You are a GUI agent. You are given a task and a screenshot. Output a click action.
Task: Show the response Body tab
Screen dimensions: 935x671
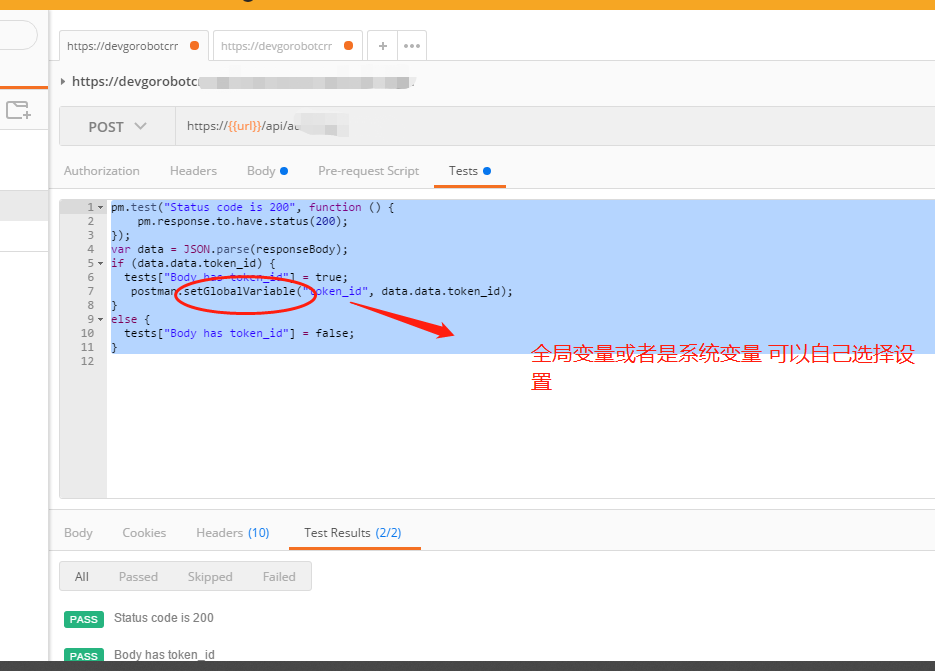(x=78, y=533)
